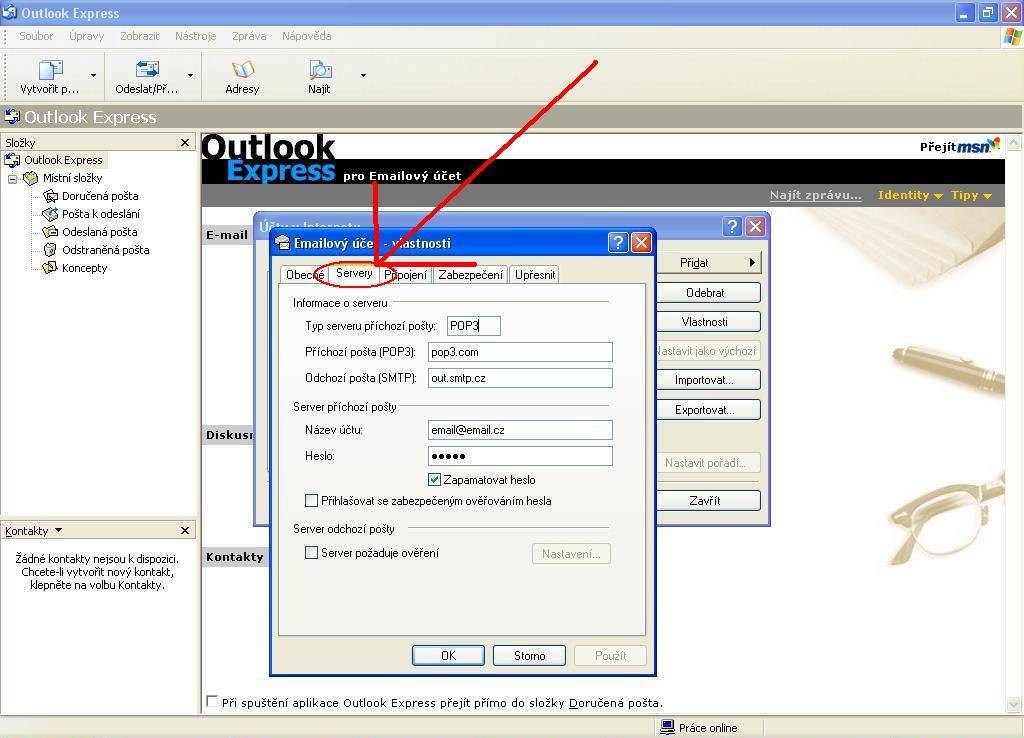Click the Název účtu field
The width and height of the screenshot is (1024, 738).
click(x=520, y=430)
